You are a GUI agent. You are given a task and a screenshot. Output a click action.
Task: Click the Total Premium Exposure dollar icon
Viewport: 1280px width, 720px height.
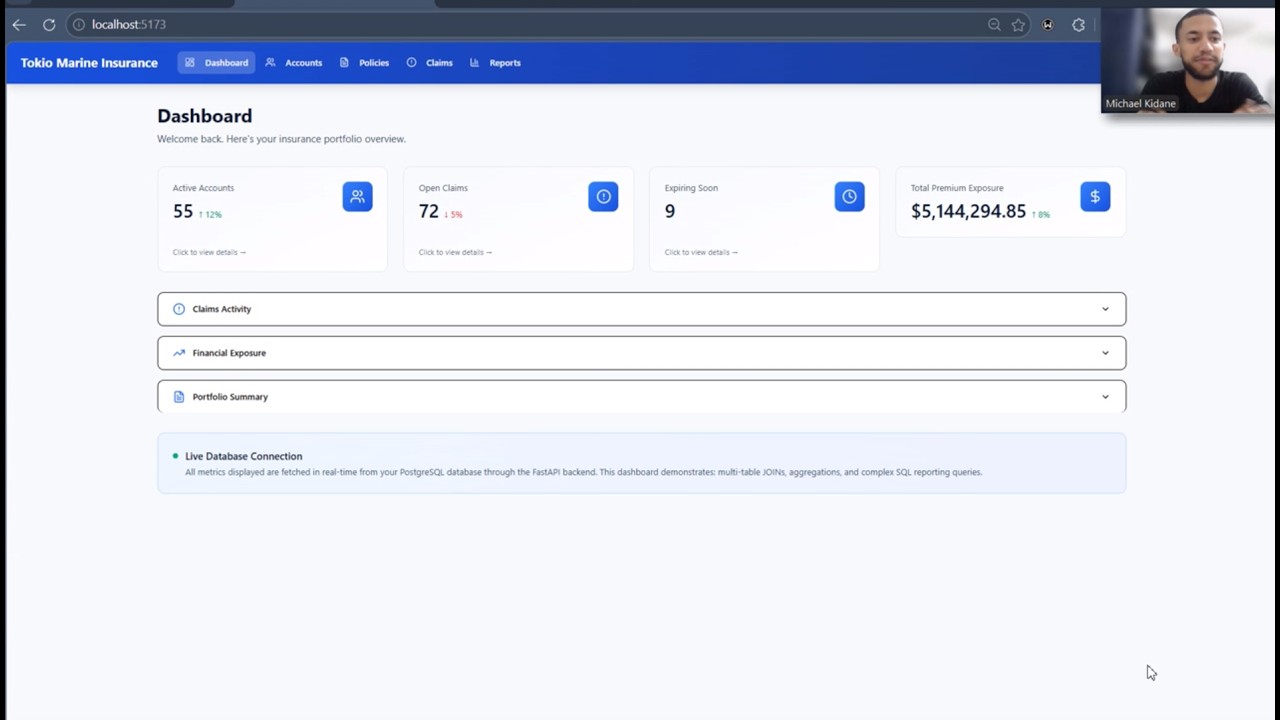tap(1095, 196)
